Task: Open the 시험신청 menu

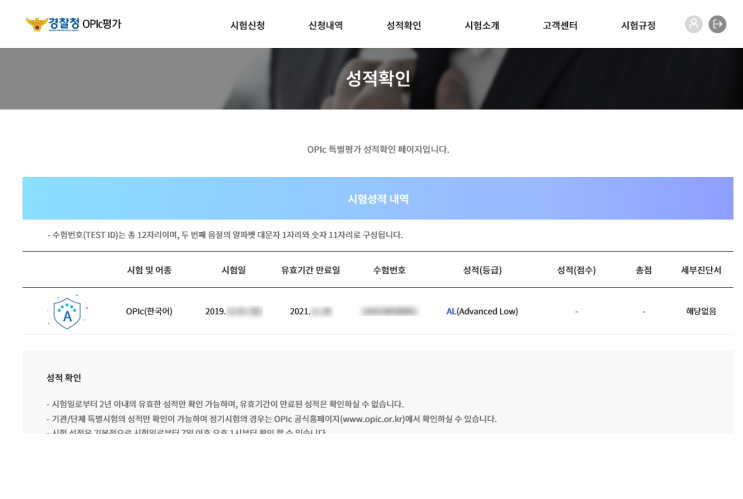Action: tap(247, 26)
